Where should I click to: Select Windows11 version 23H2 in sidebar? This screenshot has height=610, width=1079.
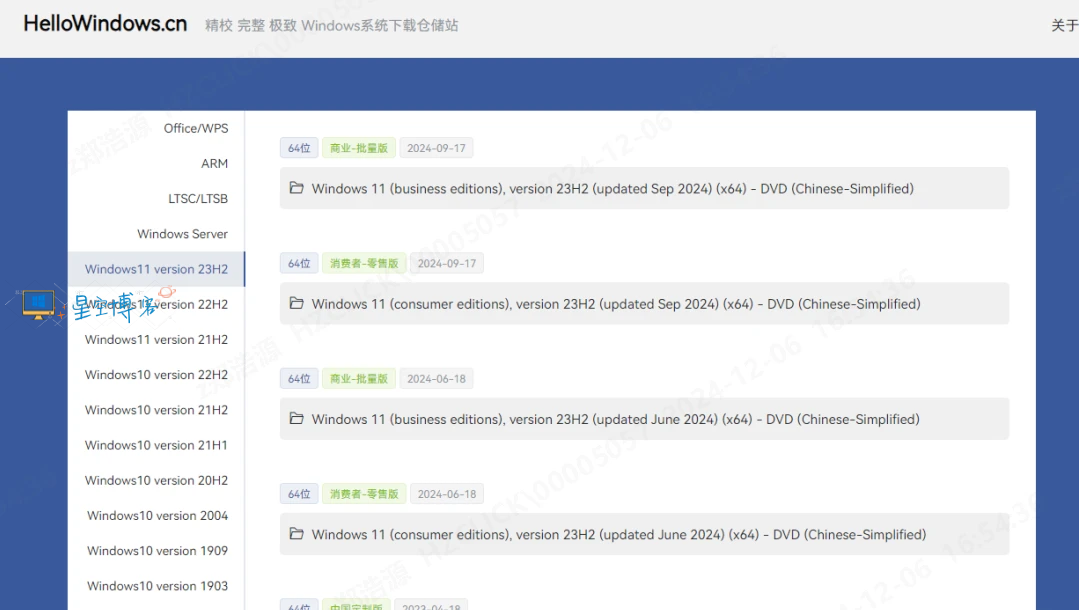pos(156,269)
